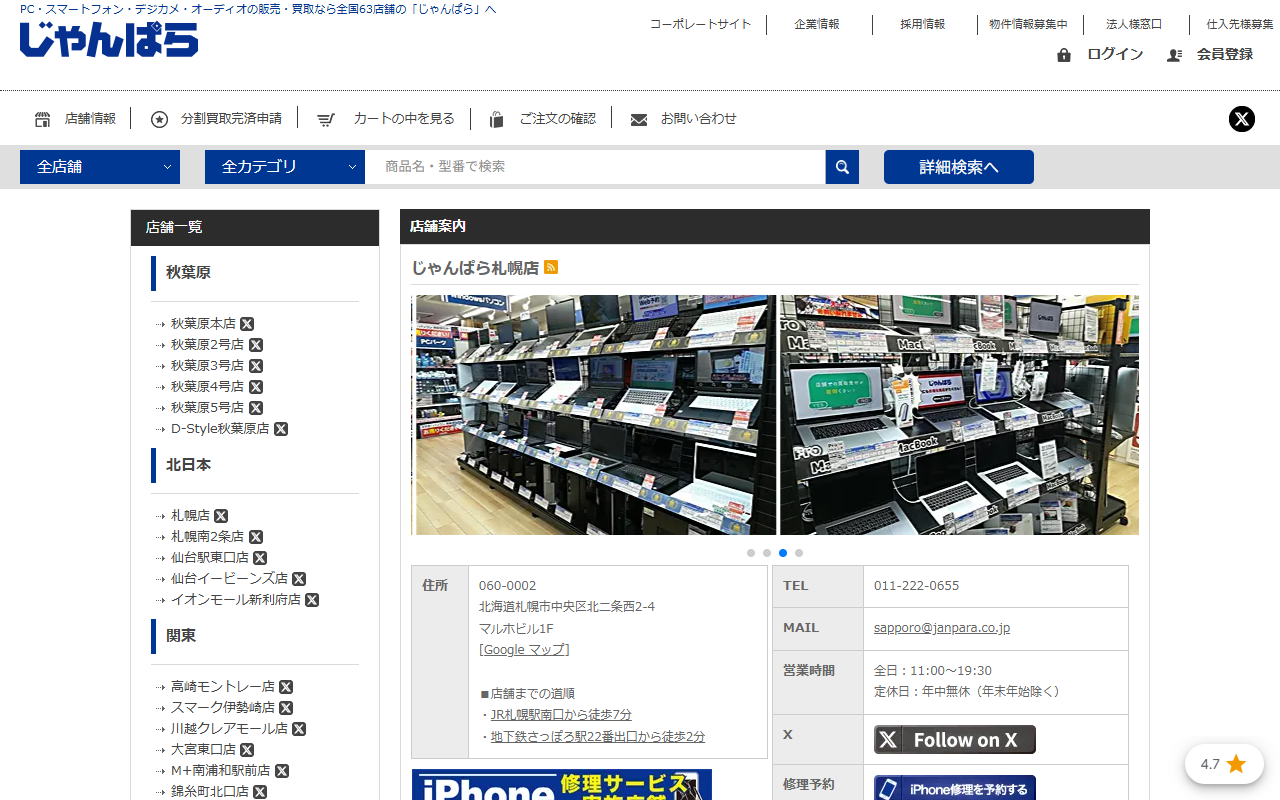This screenshot has height=800, width=1280.
Task: Select 錦糸町北口店 in the store list
Action: [x=210, y=791]
